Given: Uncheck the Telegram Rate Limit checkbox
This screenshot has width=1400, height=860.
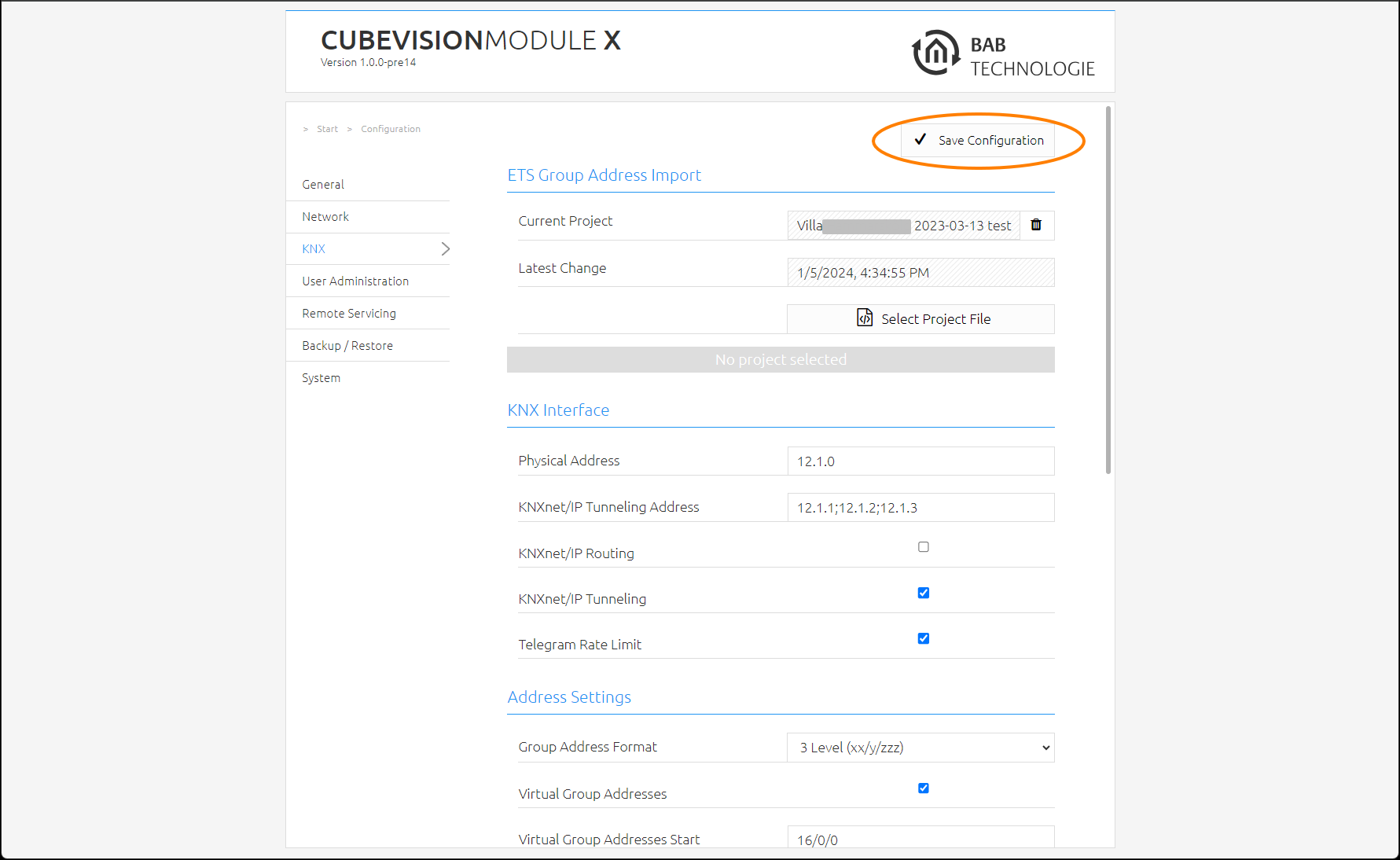Looking at the screenshot, I should [924, 638].
